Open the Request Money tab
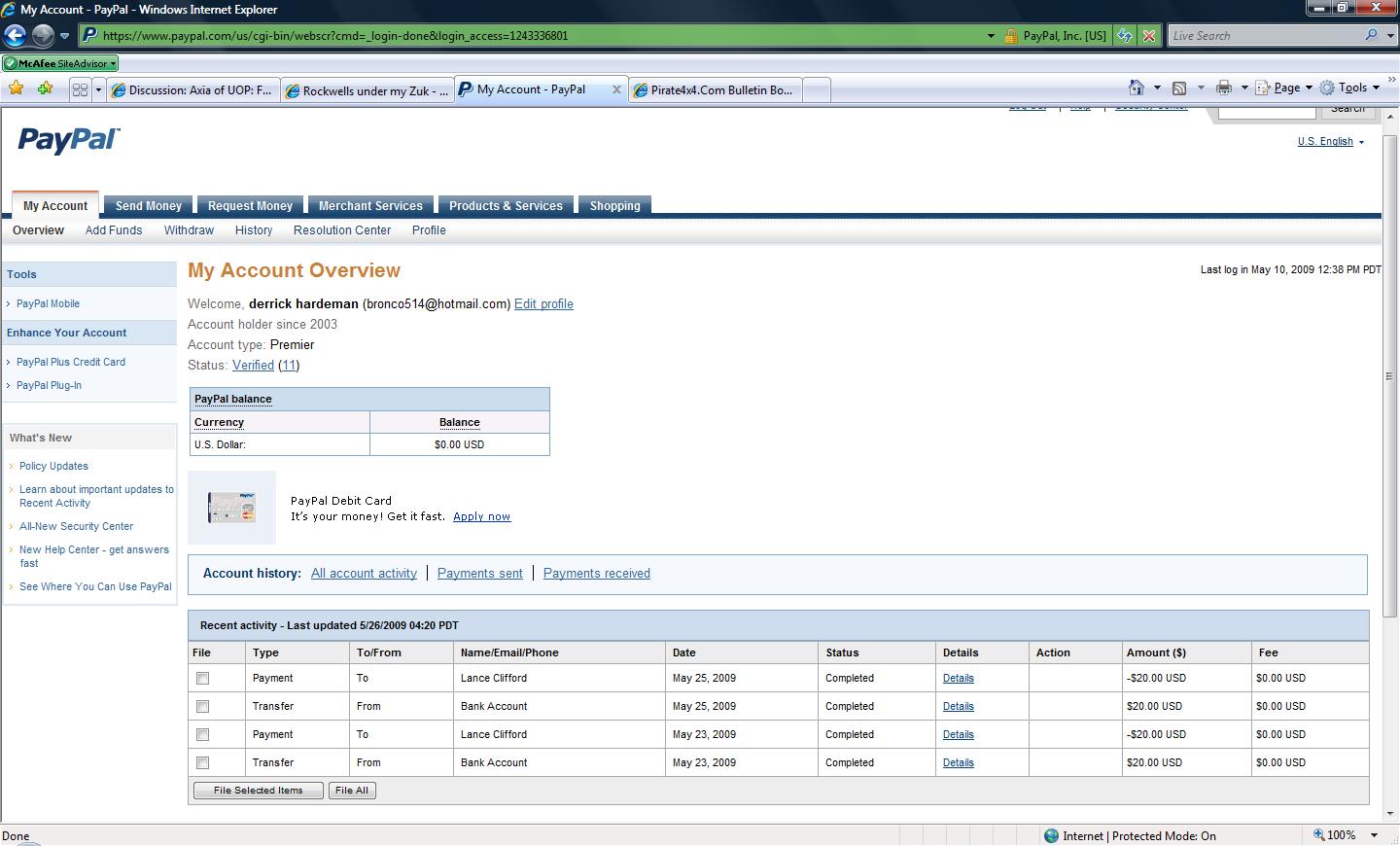Image resolution: width=1400 pixels, height=846 pixels. 250,206
